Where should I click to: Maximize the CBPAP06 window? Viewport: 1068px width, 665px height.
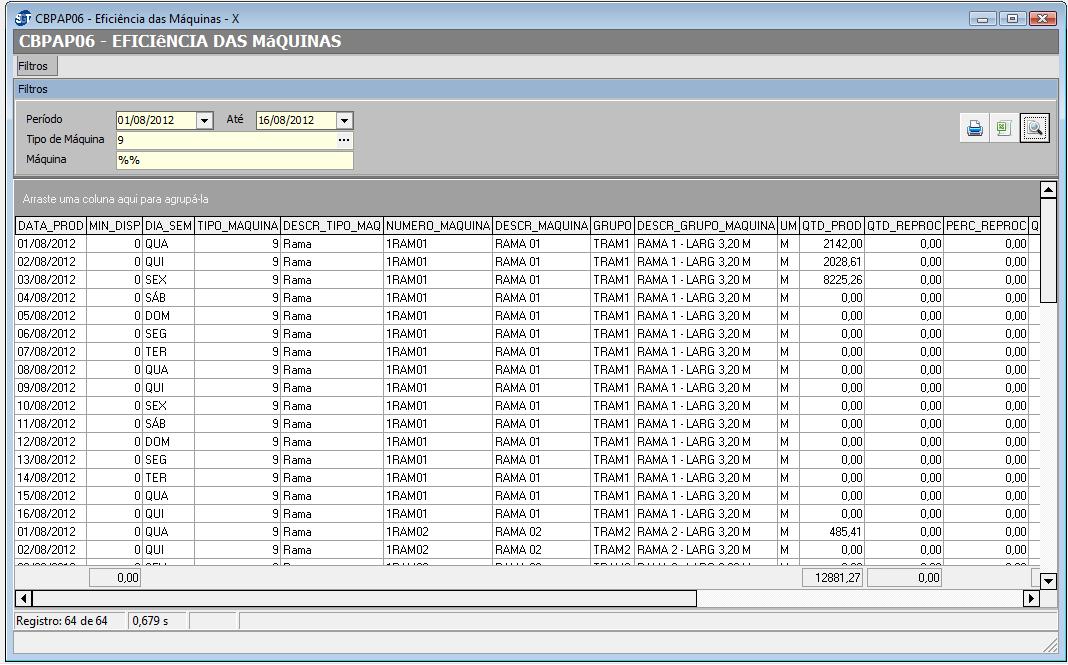pyautogui.click(x=1012, y=19)
